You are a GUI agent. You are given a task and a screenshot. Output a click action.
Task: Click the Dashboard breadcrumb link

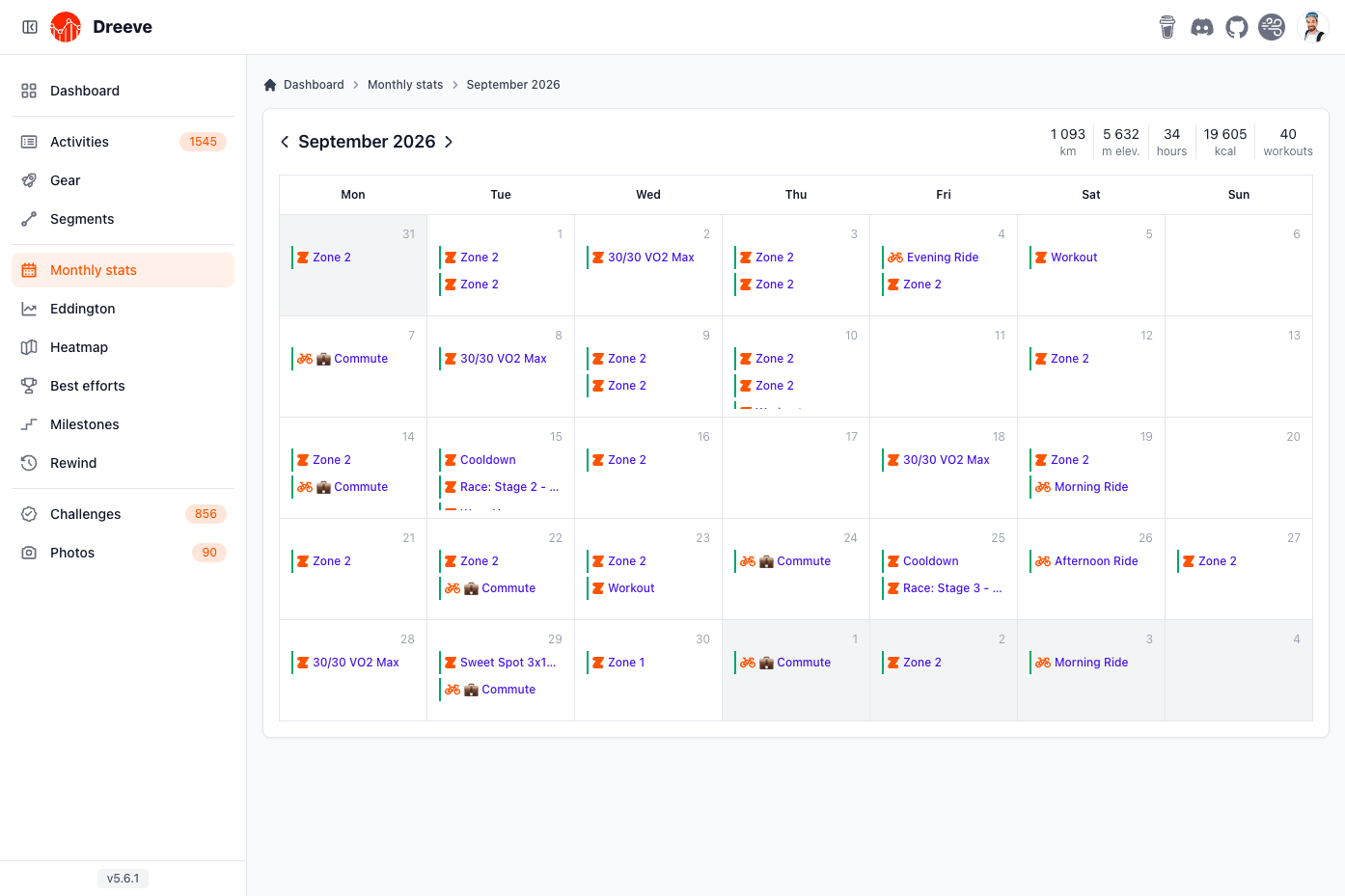(x=314, y=85)
